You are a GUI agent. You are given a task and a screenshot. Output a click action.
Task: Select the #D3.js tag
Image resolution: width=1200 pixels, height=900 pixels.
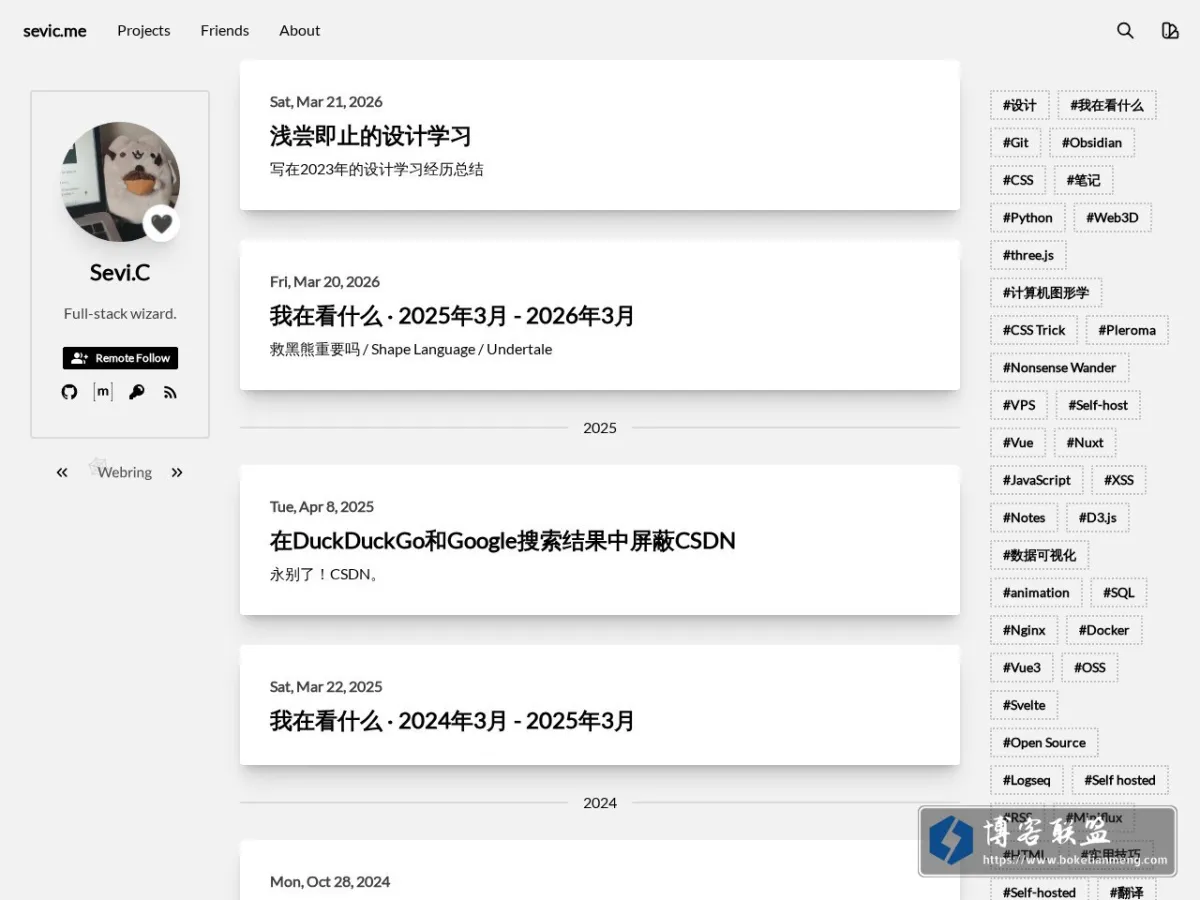point(1097,518)
